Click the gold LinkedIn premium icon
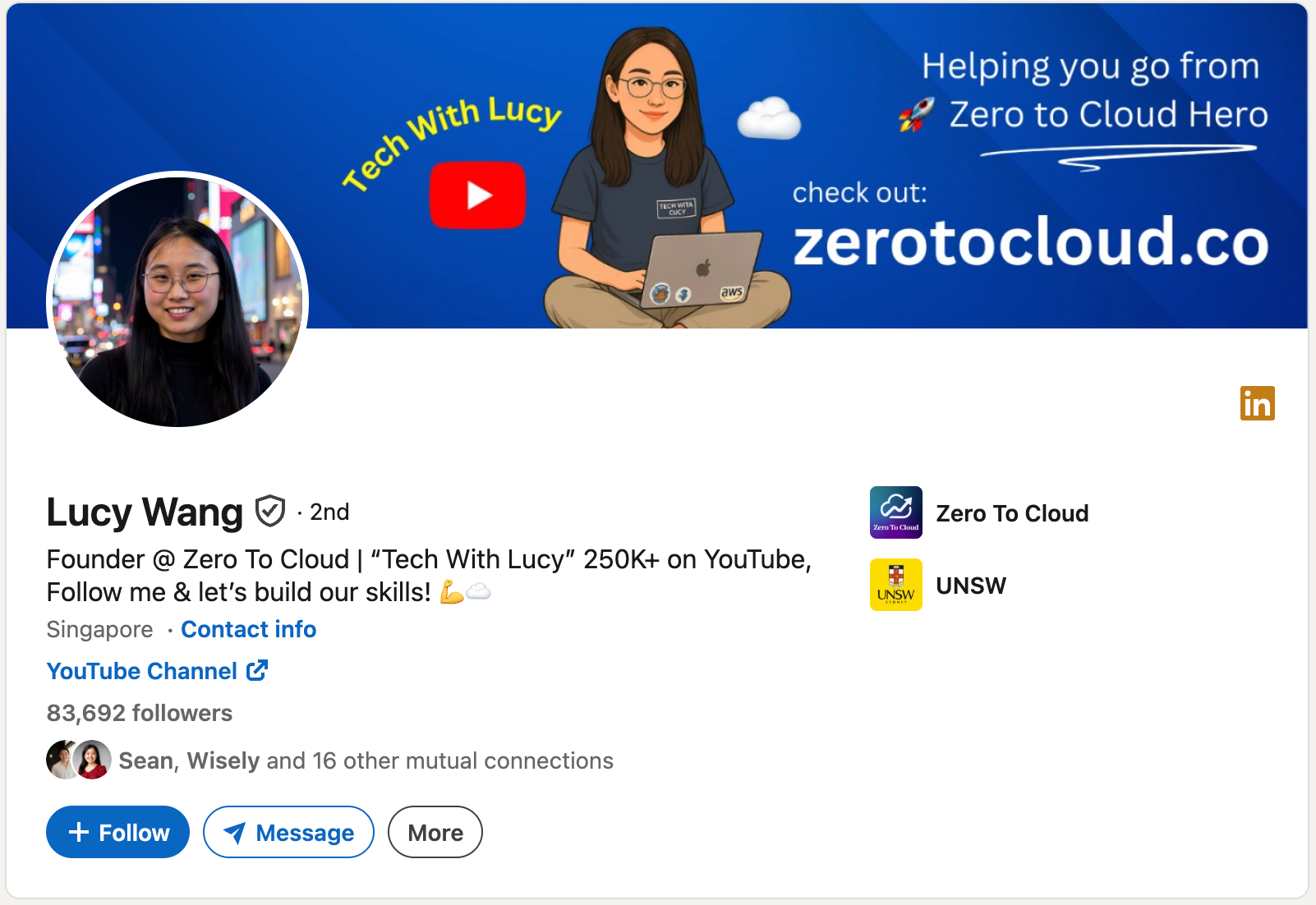This screenshot has height=905, width=1316. [1257, 403]
